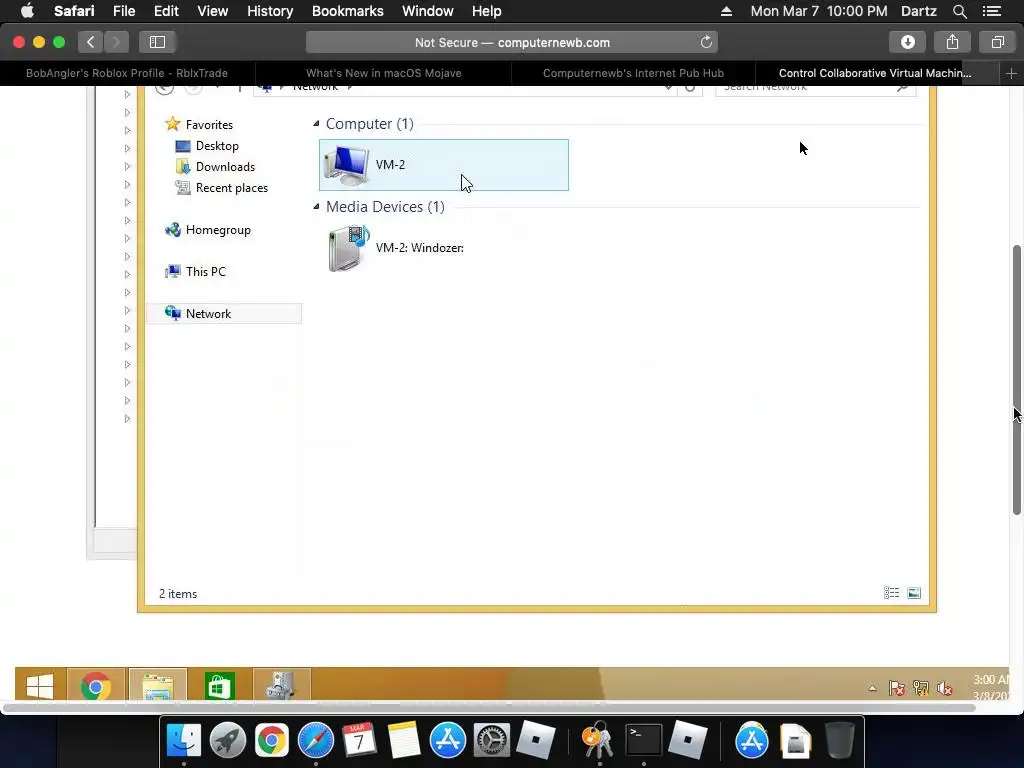Open the History menu
The width and height of the screenshot is (1024, 768).
270,11
